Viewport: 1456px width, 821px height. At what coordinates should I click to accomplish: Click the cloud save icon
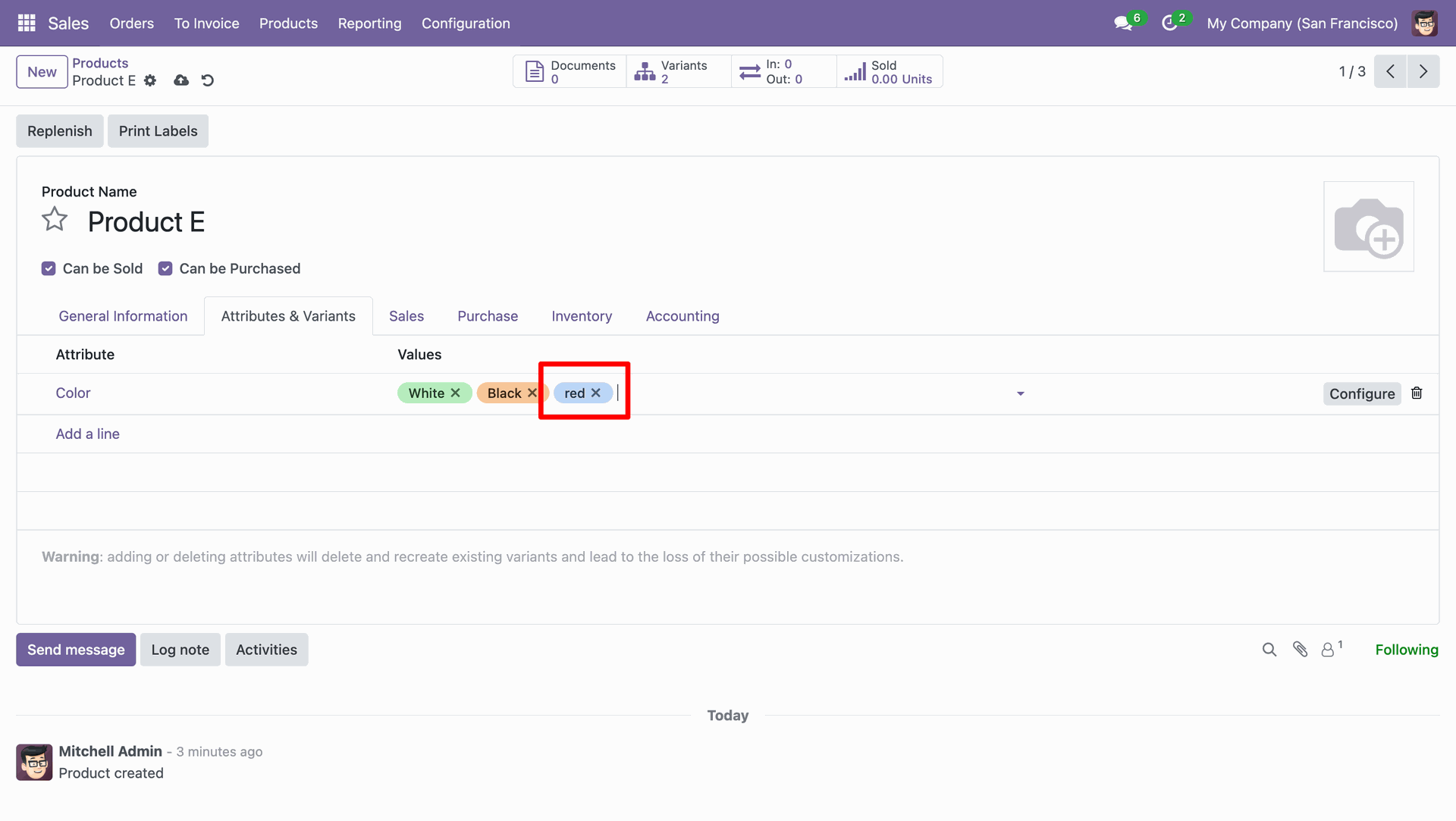click(x=181, y=80)
